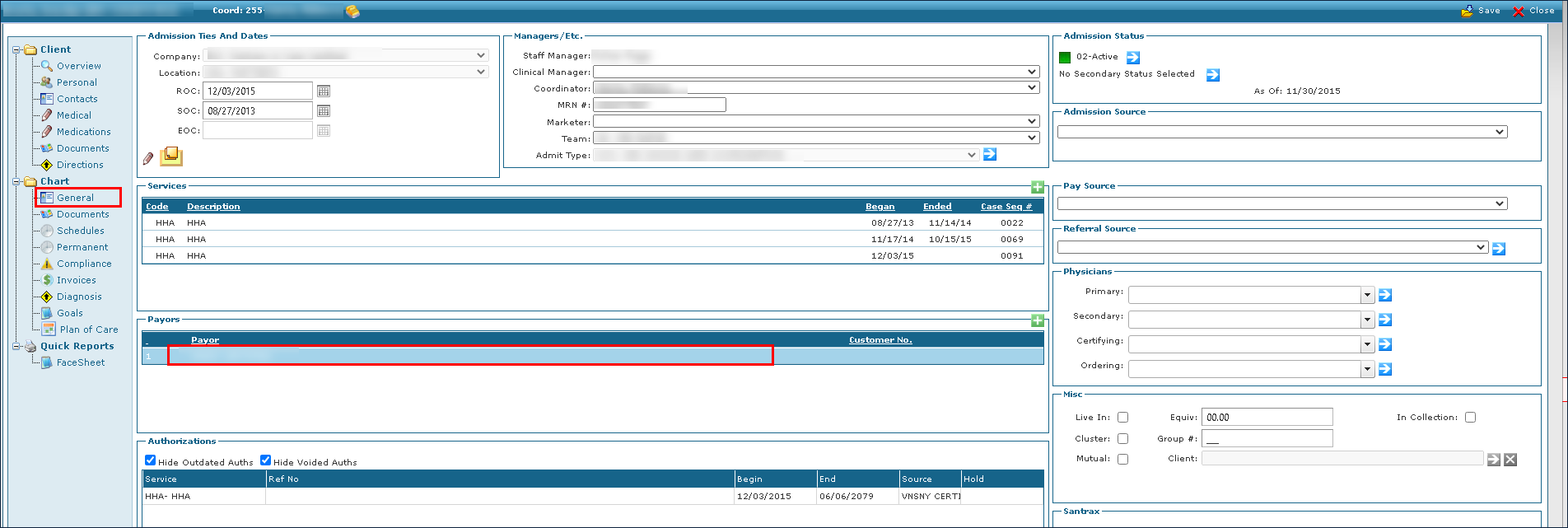Open the ROC date calendar picker

(324, 91)
